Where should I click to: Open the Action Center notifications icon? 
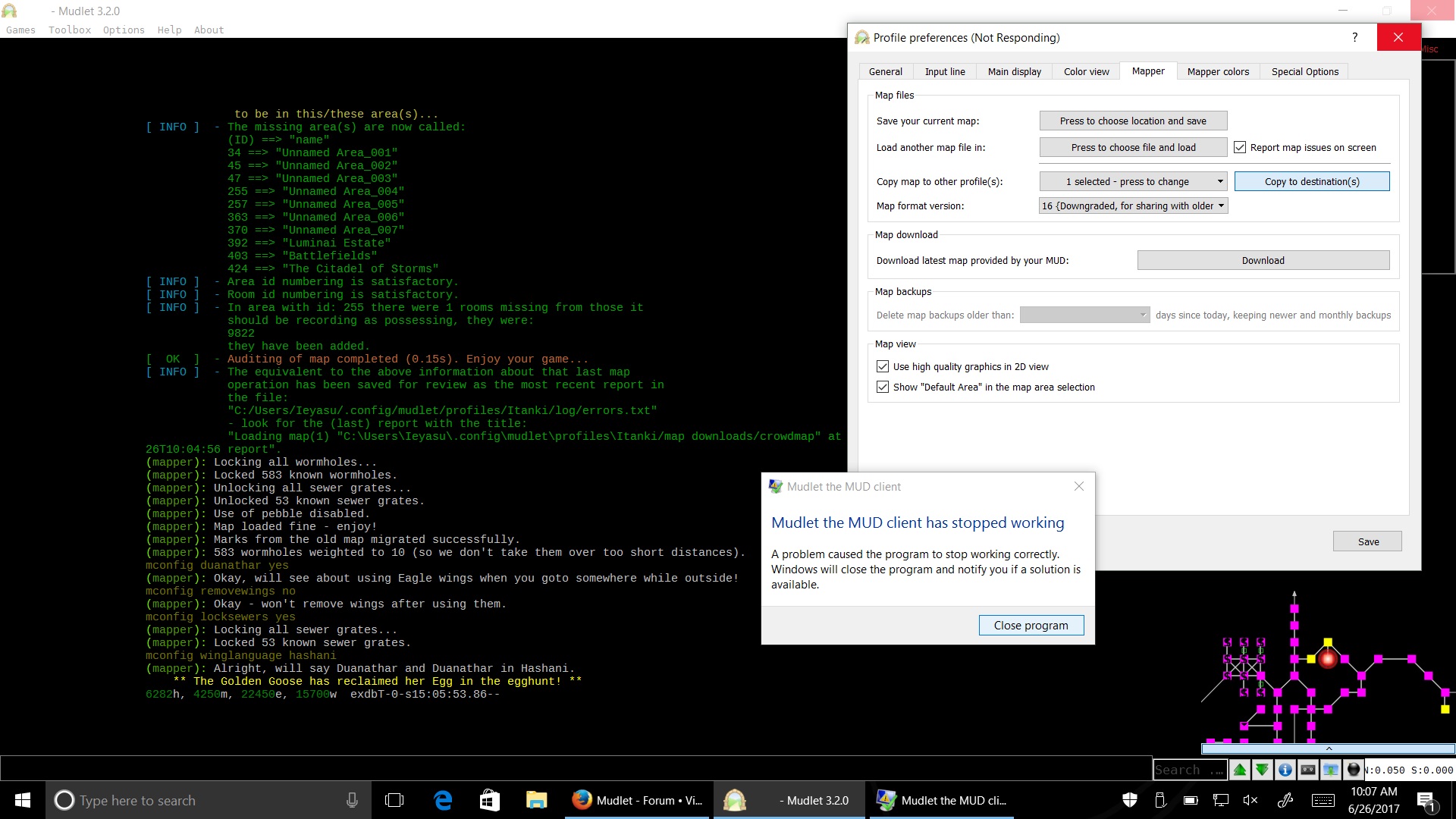(x=1426, y=801)
